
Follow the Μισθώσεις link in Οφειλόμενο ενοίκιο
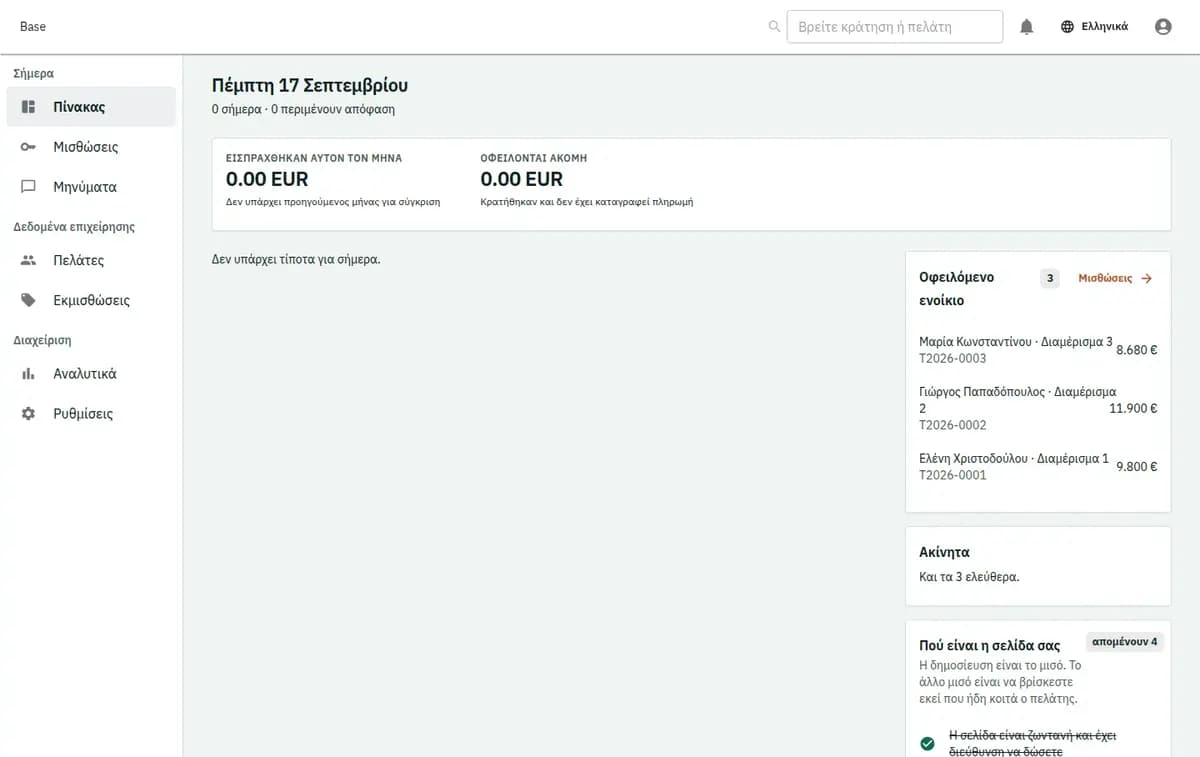coord(1115,279)
